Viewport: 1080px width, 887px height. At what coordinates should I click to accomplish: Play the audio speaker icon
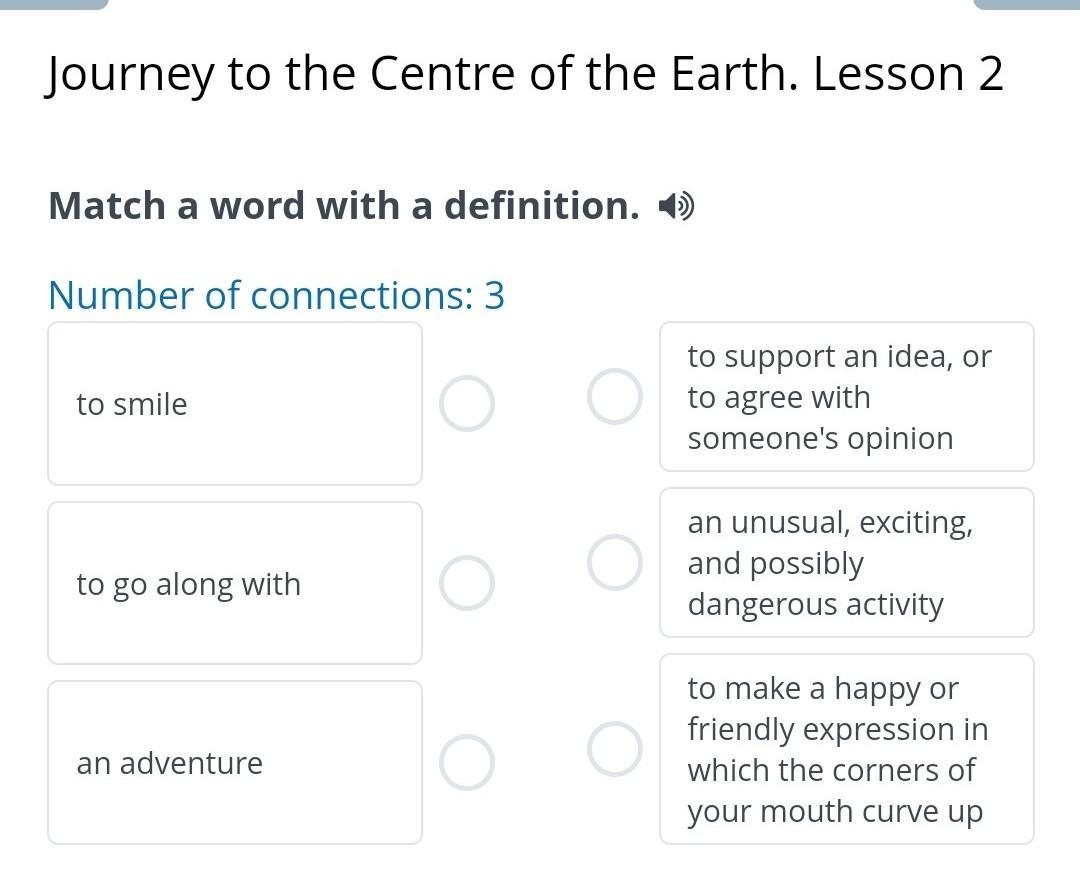pyautogui.click(x=676, y=206)
